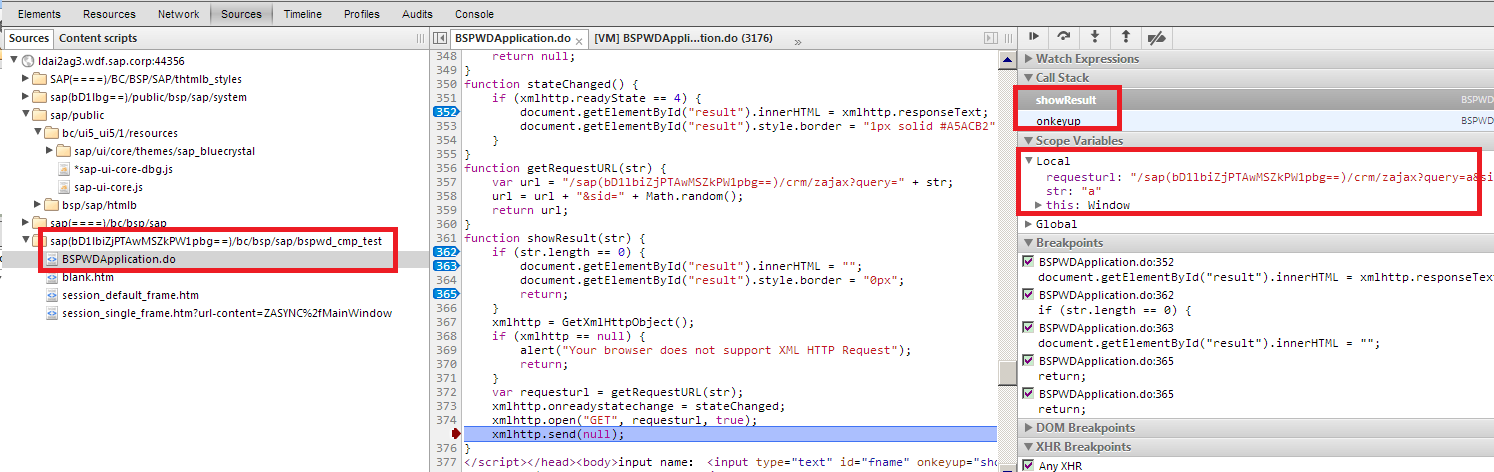This screenshot has width=1494, height=472.
Task: Expand the sap(====)/bc/bsp/sap folder
Action: pyautogui.click(x=27, y=223)
